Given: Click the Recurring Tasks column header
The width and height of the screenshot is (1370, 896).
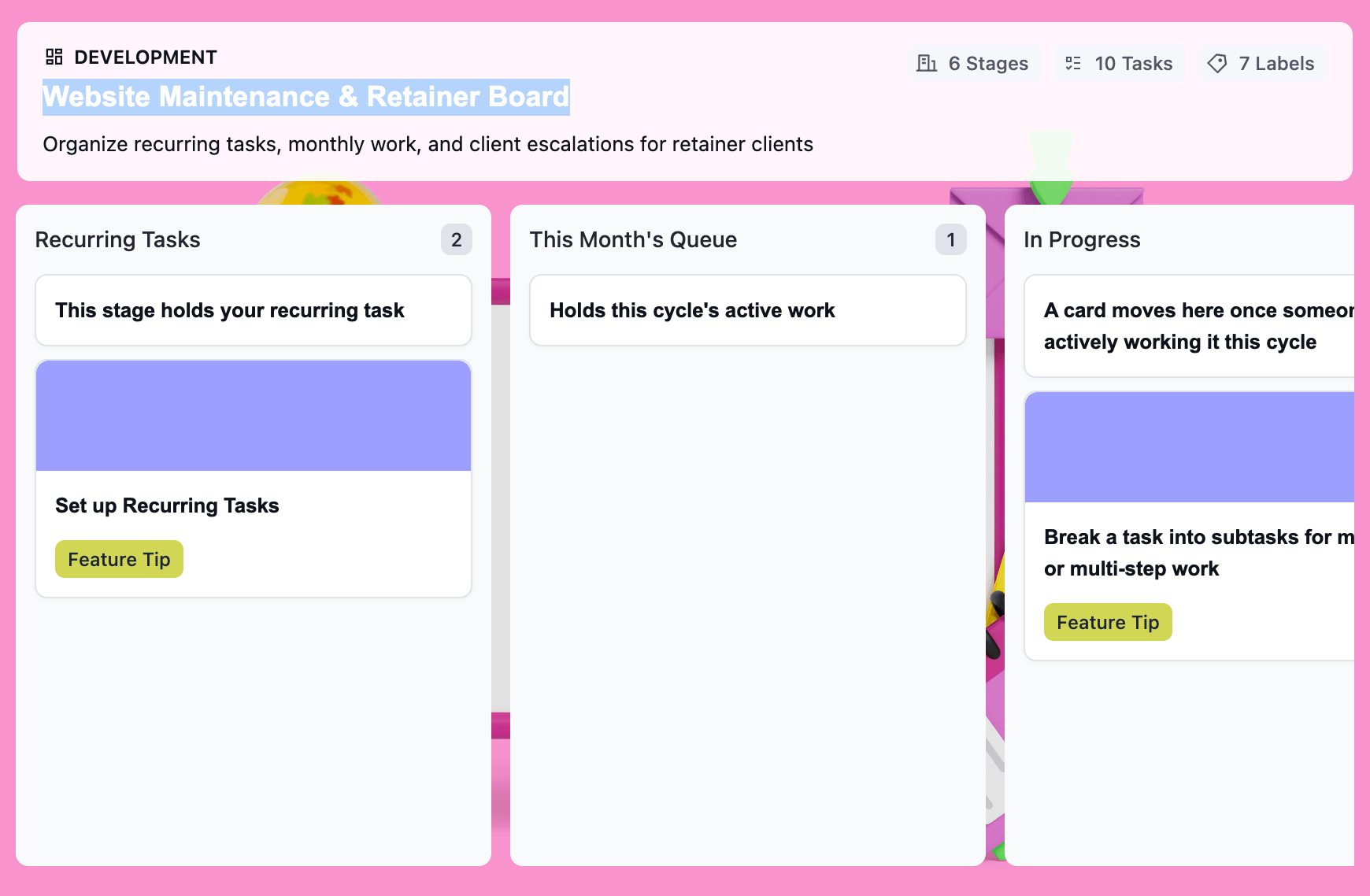Looking at the screenshot, I should pyautogui.click(x=118, y=239).
